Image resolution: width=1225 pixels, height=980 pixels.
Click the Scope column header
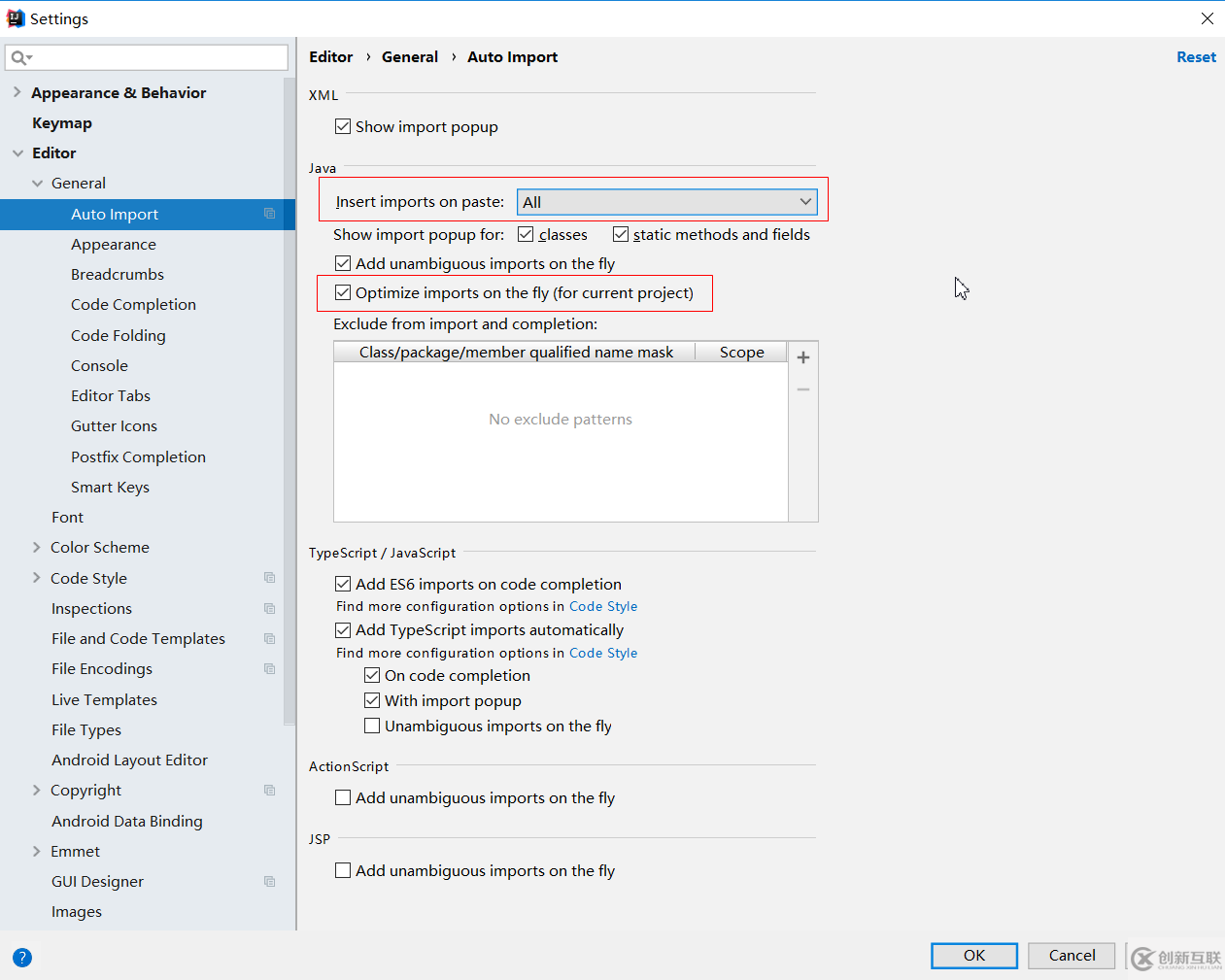741,353
